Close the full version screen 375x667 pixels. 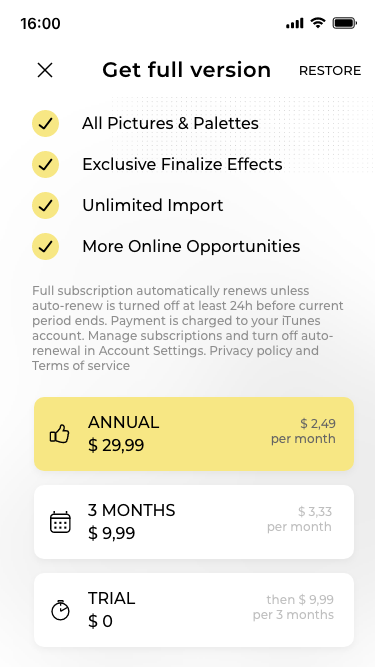45,70
